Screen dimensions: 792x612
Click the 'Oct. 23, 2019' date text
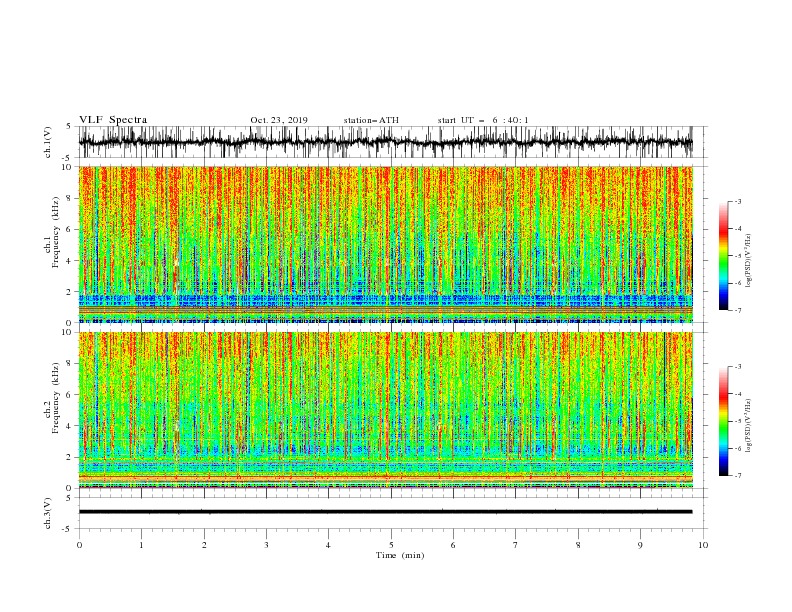(x=279, y=120)
